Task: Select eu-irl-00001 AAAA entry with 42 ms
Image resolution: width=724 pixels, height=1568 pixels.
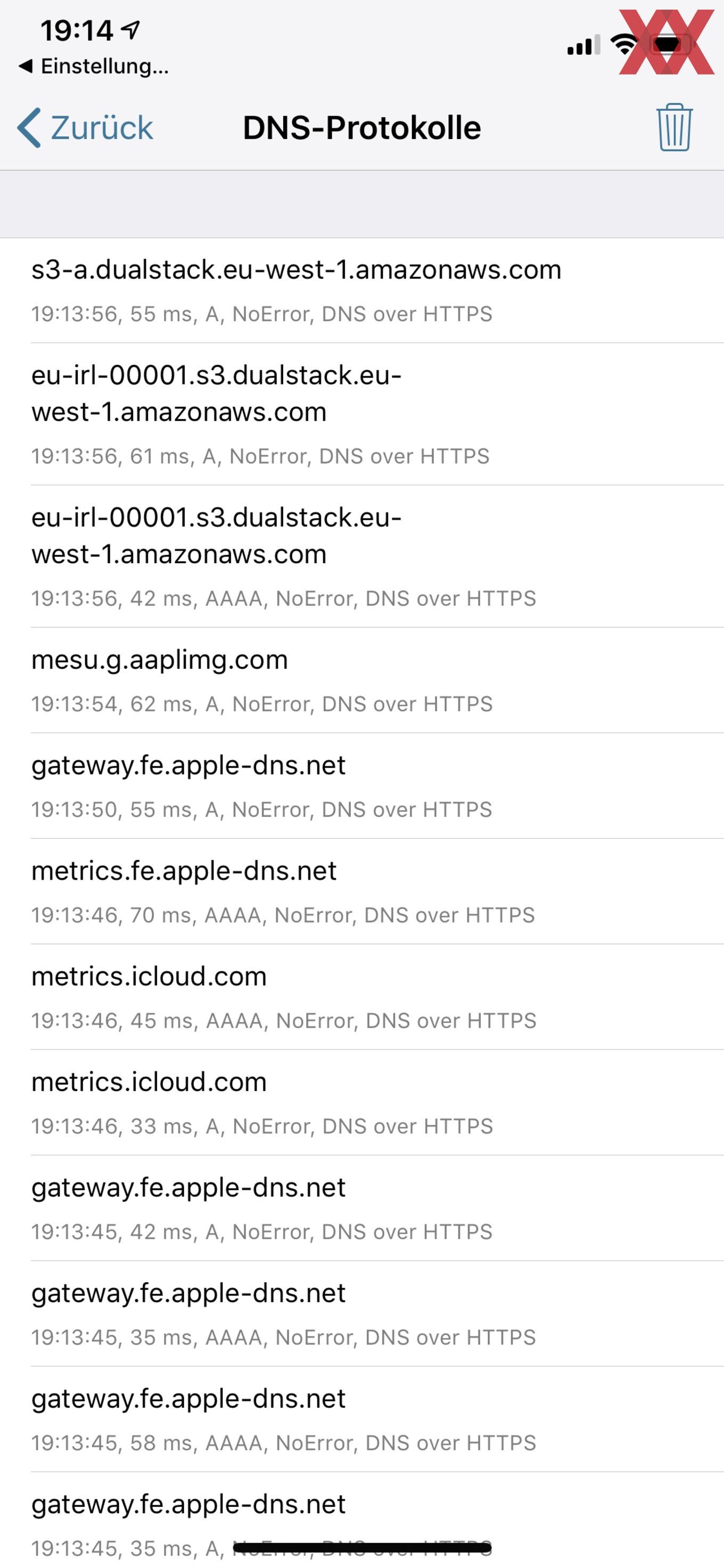Action: tap(362, 556)
